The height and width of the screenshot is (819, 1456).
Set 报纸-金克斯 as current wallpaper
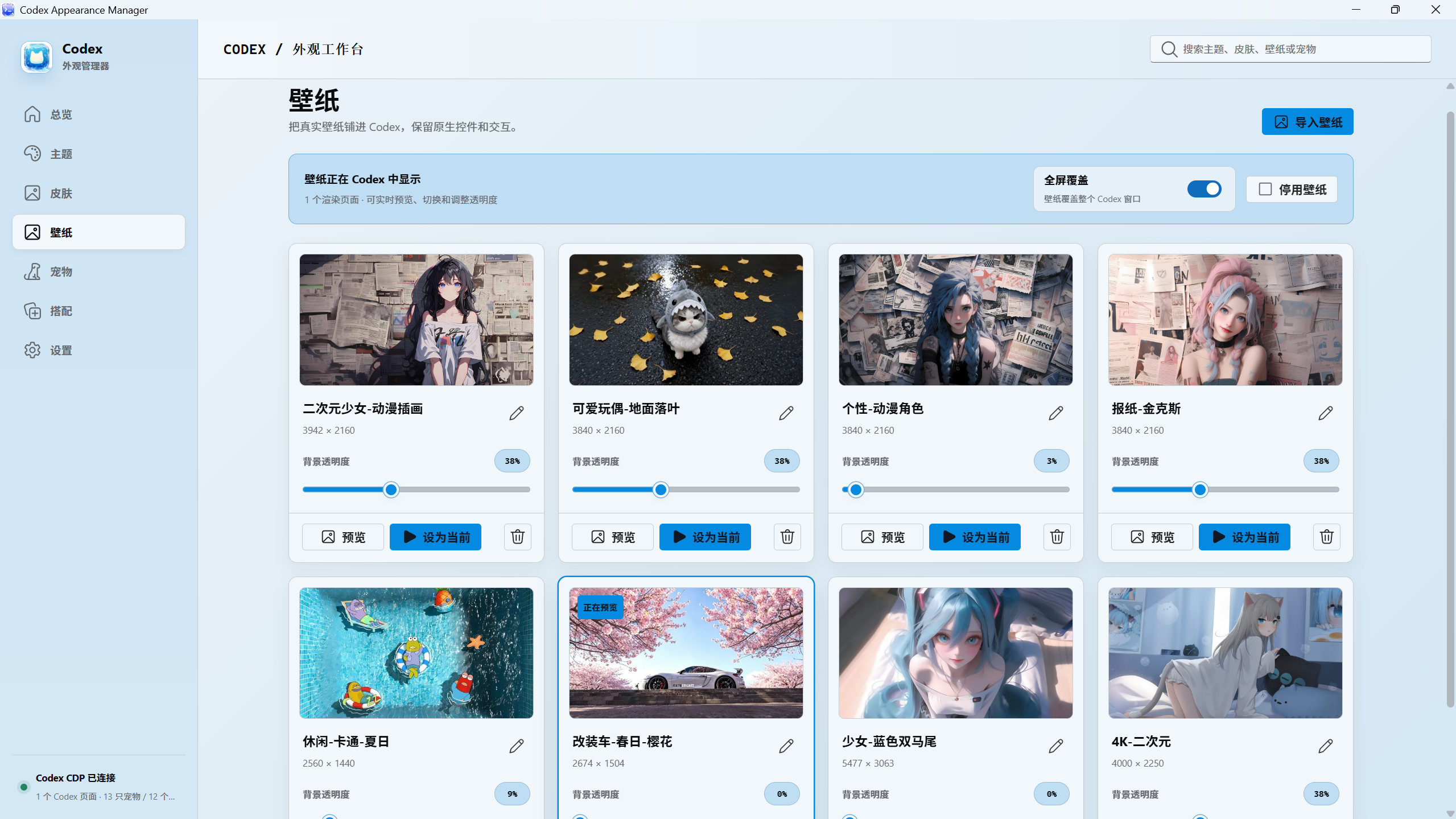tap(1244, 537)
